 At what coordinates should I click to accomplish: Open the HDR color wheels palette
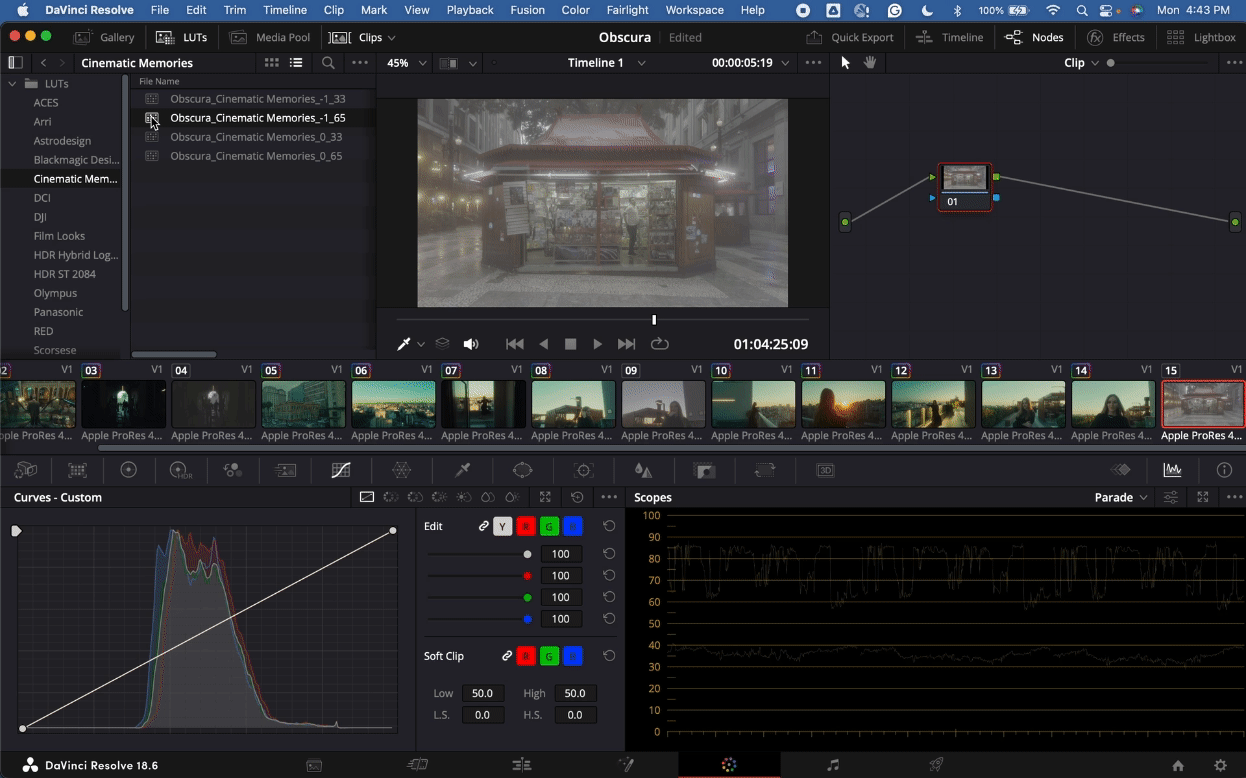click(180, 470)
